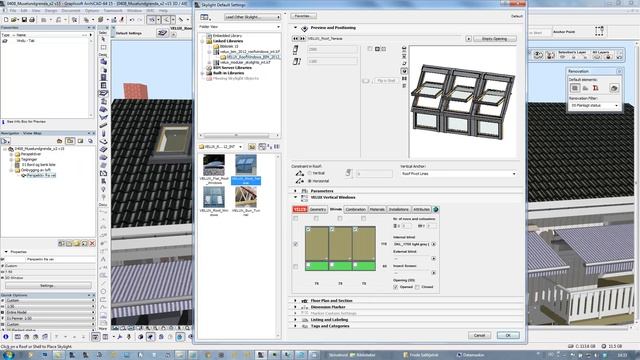640x360 pixels.
Task: Open the Load Other Skylight dropdown
Action: (252, 17)
